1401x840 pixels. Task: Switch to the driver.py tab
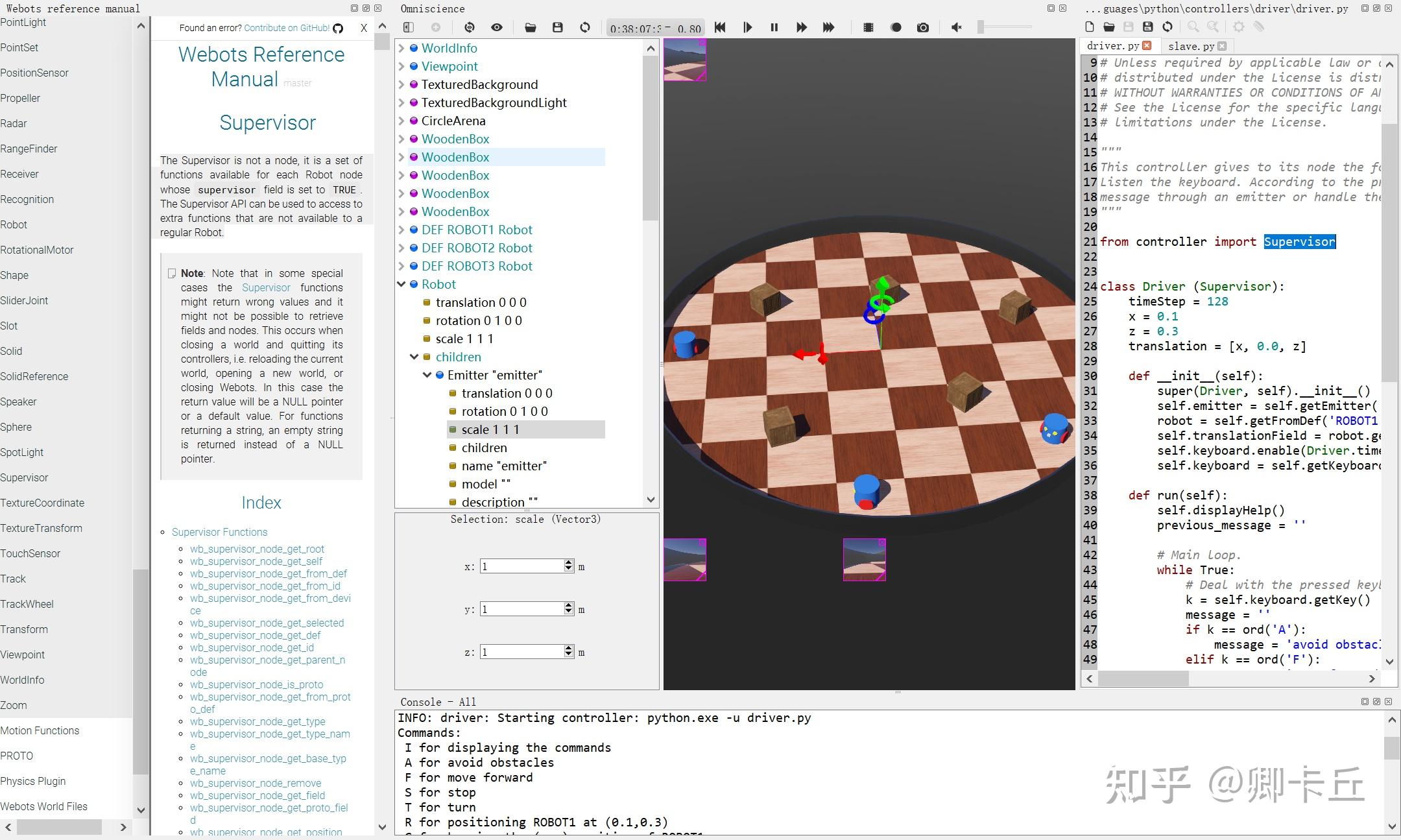click(x=1113, y=46)
